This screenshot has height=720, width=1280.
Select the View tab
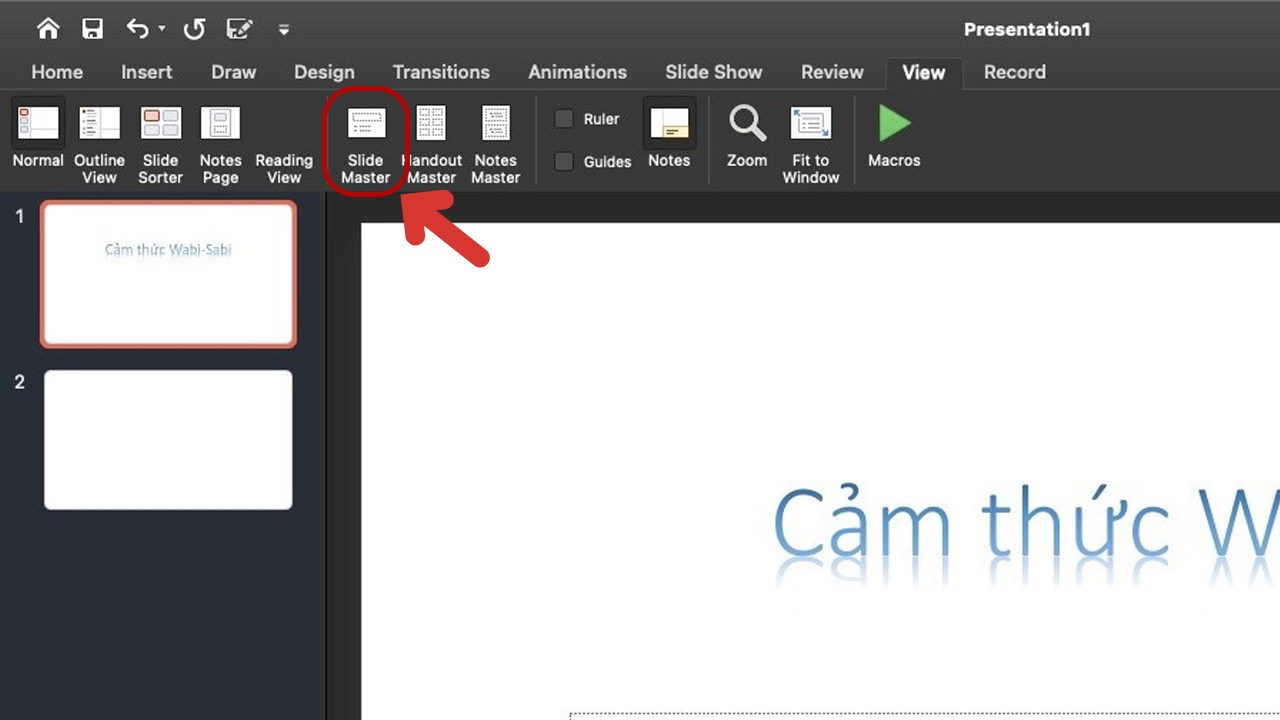(x=924, y=72)
